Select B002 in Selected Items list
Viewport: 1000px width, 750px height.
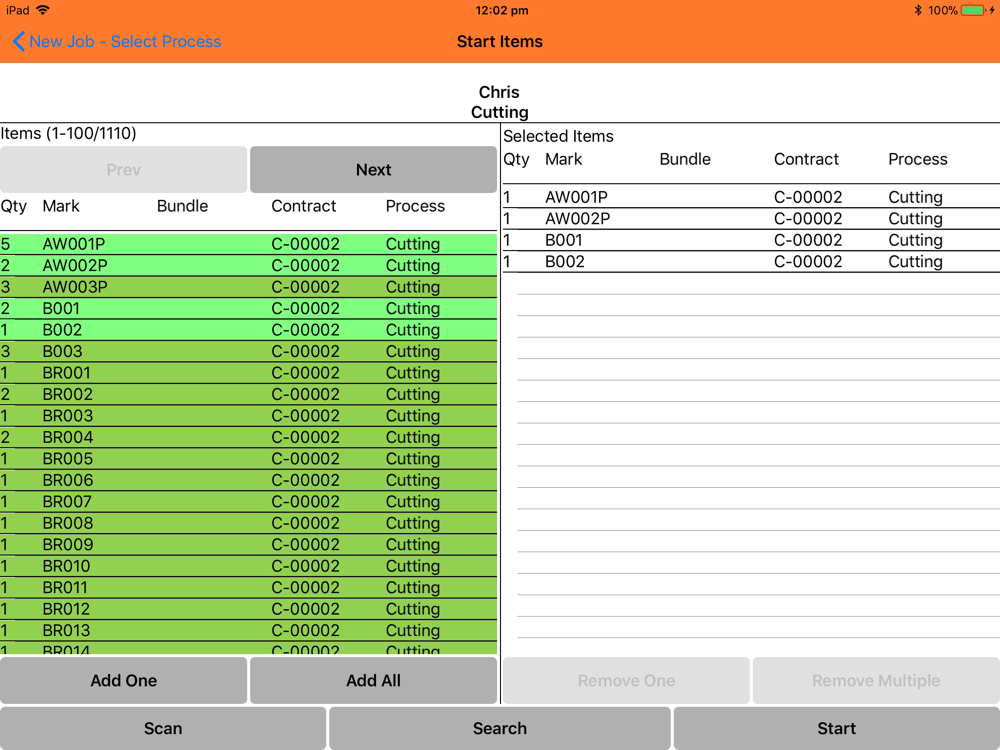(x=751, y=262)
